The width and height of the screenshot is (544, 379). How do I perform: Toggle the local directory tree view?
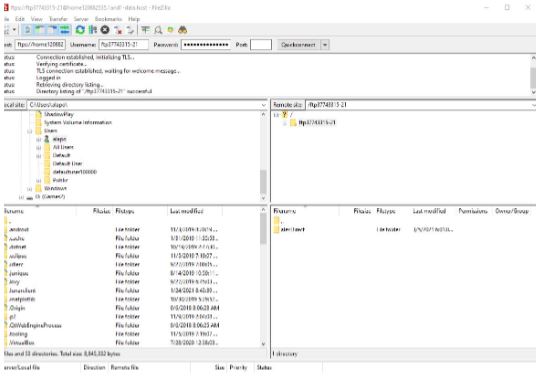tap(40, 30)
